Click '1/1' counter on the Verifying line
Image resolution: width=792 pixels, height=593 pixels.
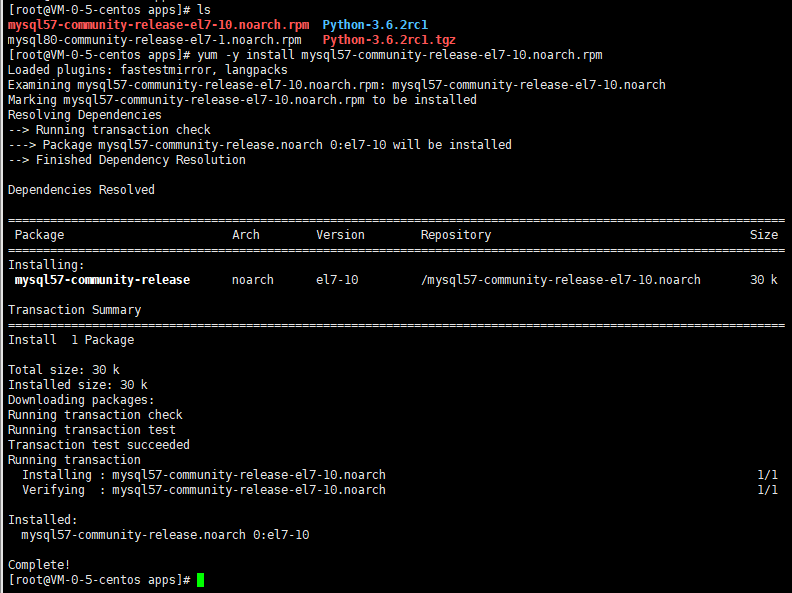pos(767,490)
